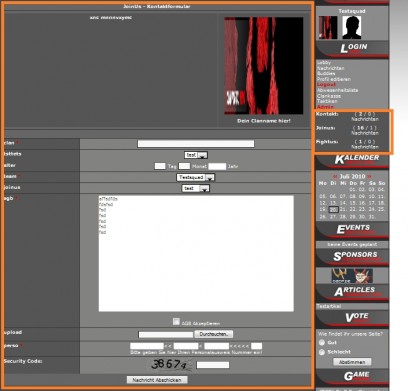Open Profil editieren link

click(334, 79)
